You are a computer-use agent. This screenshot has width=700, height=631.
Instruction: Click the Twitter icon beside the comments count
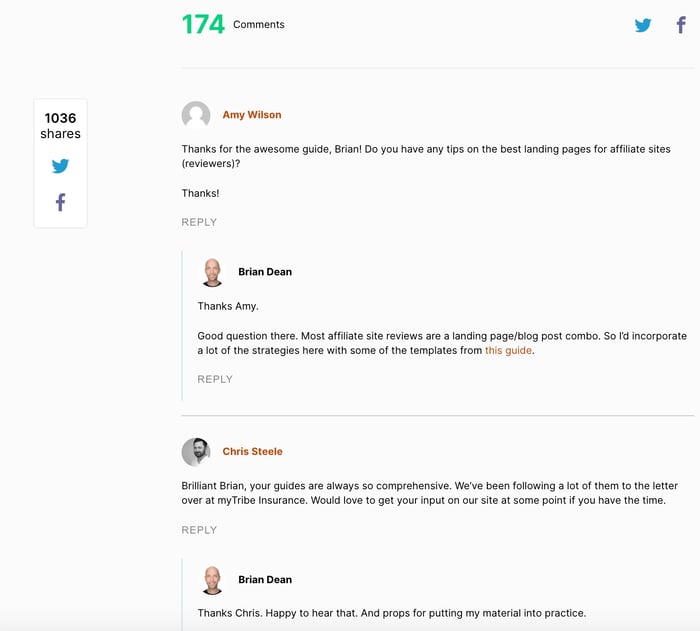pyautogui.click(x=643, y=25)
